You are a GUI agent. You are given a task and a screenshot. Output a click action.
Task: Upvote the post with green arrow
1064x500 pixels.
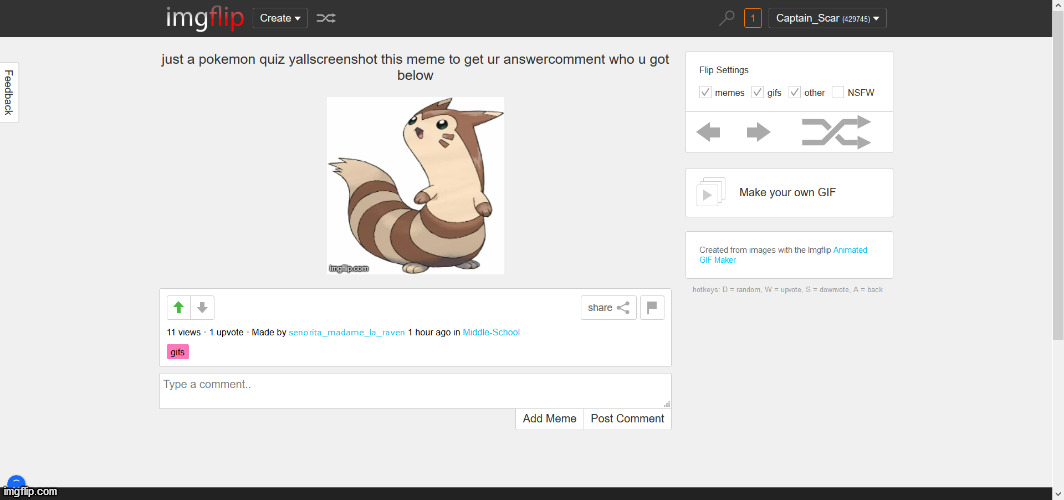point(178,307)
